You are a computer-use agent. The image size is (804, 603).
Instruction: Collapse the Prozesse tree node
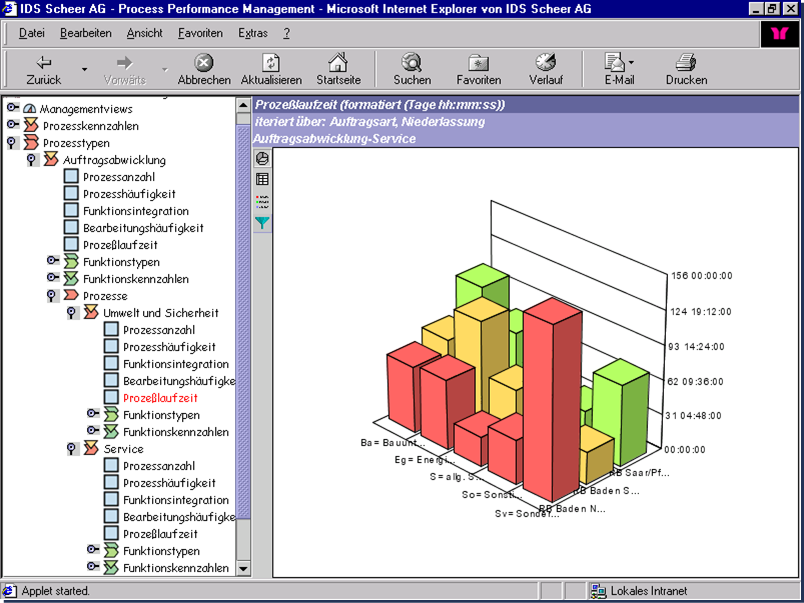(x=52, y=295)
